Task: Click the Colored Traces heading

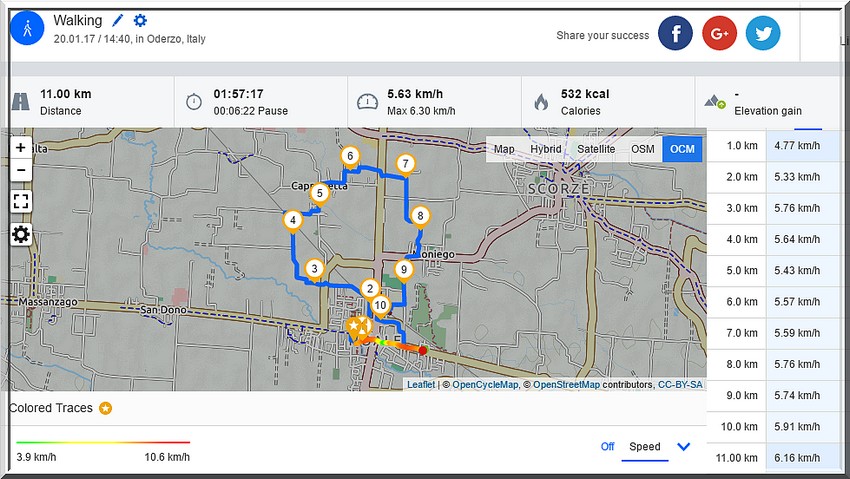Action: point(51,408)
